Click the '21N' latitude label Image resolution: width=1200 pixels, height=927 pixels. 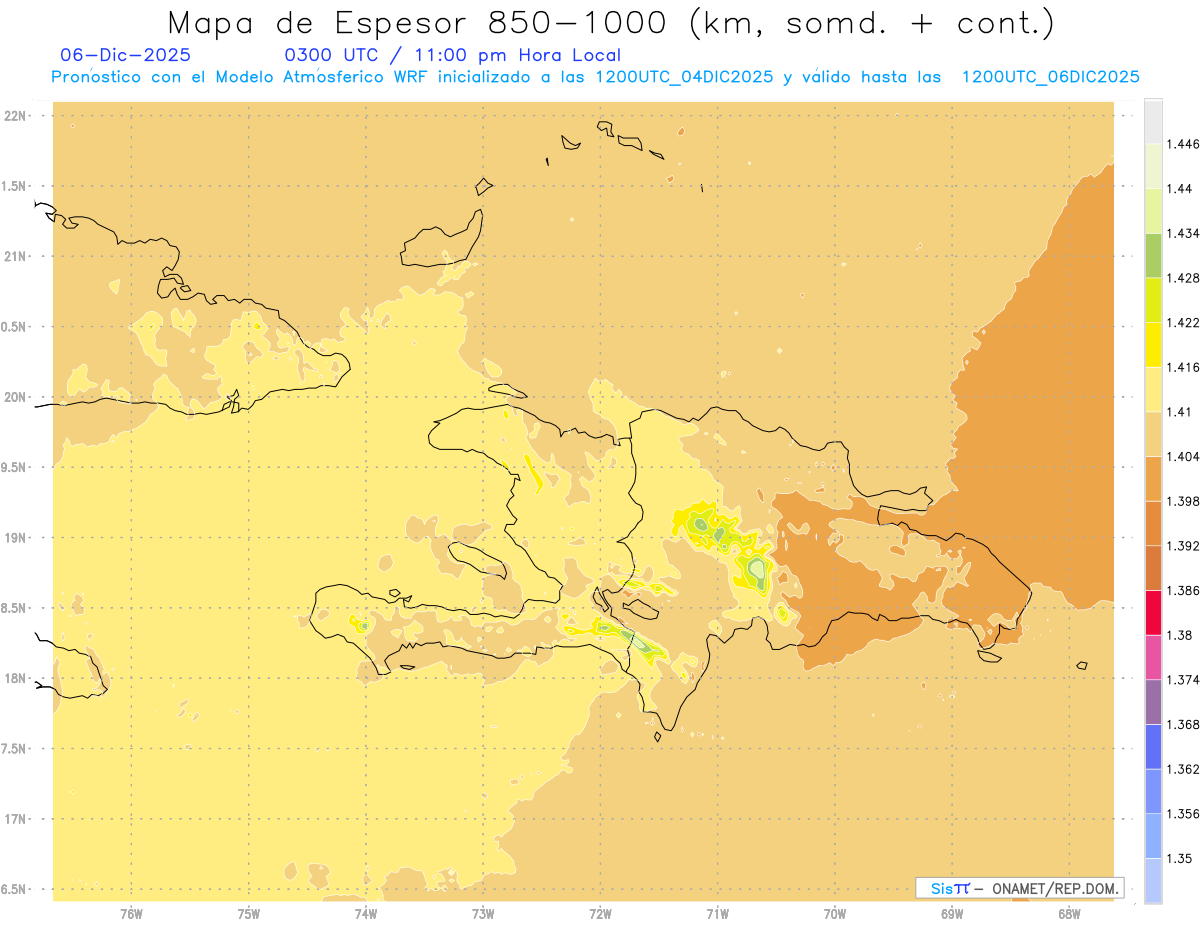[14, 256]
